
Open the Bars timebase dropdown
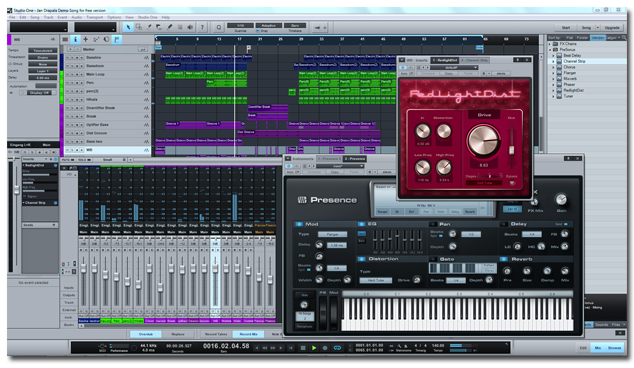click(295, 25)
